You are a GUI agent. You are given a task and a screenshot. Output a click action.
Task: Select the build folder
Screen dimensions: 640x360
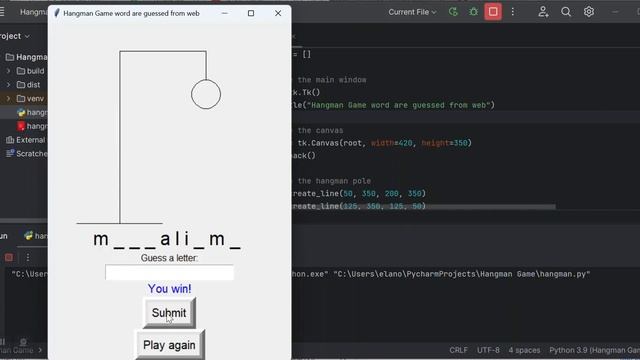[31, 71]
